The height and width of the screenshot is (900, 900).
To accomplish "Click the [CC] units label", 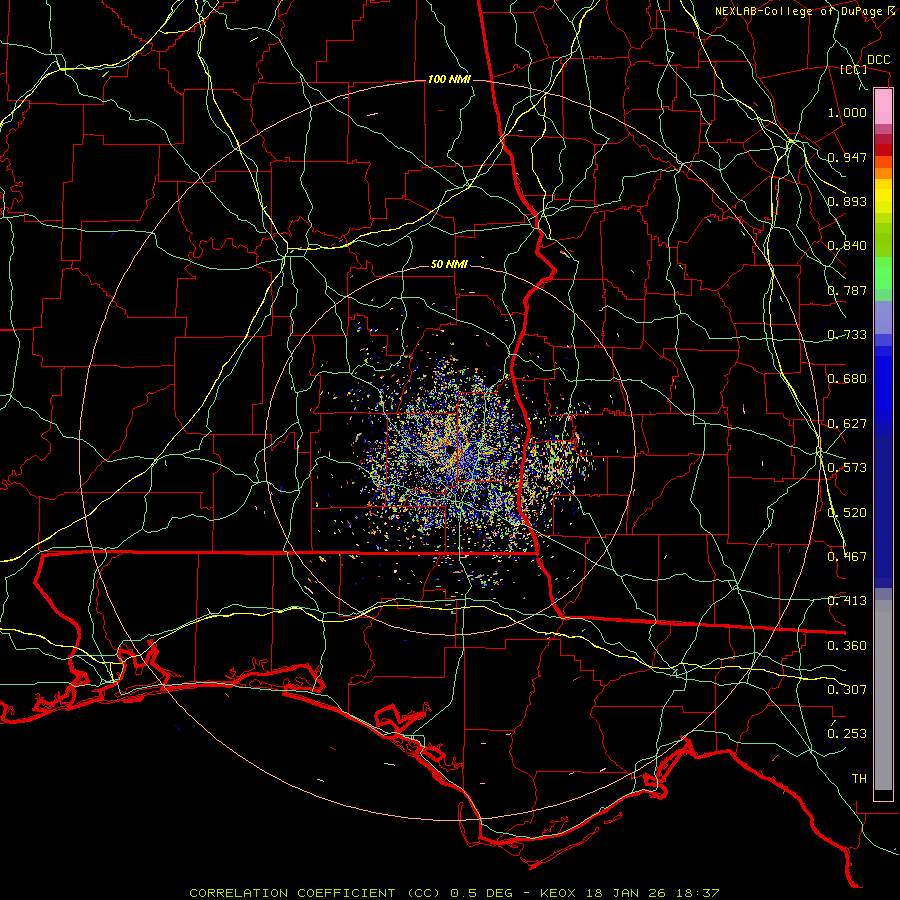I will click(854, 69).
